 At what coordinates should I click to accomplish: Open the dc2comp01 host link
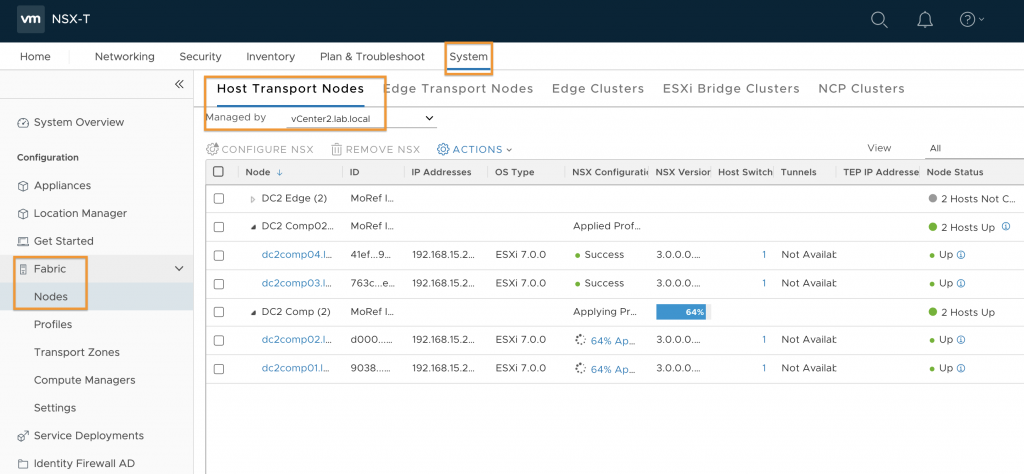click(296, 368)
